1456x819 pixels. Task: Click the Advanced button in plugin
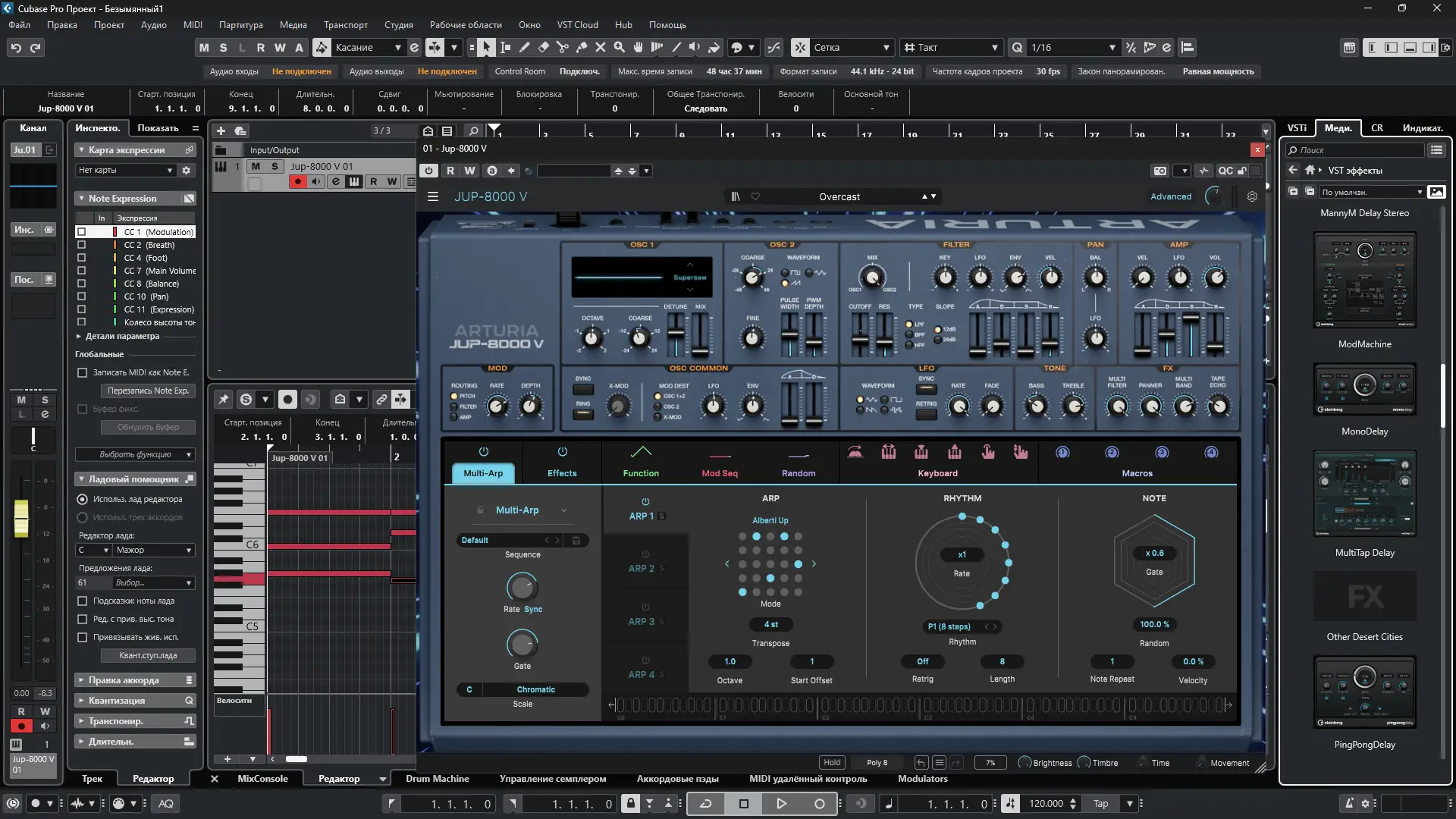click(1170, 196)
